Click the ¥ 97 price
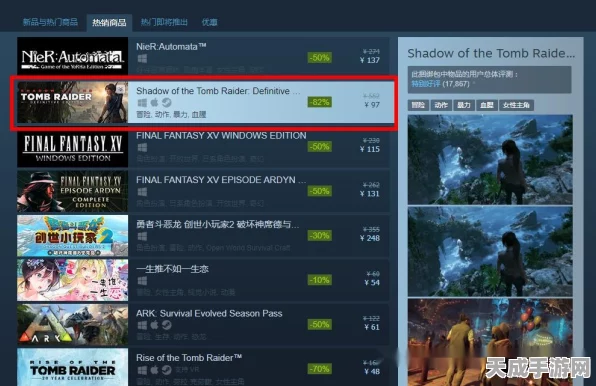596x386 pixels. (x=372, y=104)
